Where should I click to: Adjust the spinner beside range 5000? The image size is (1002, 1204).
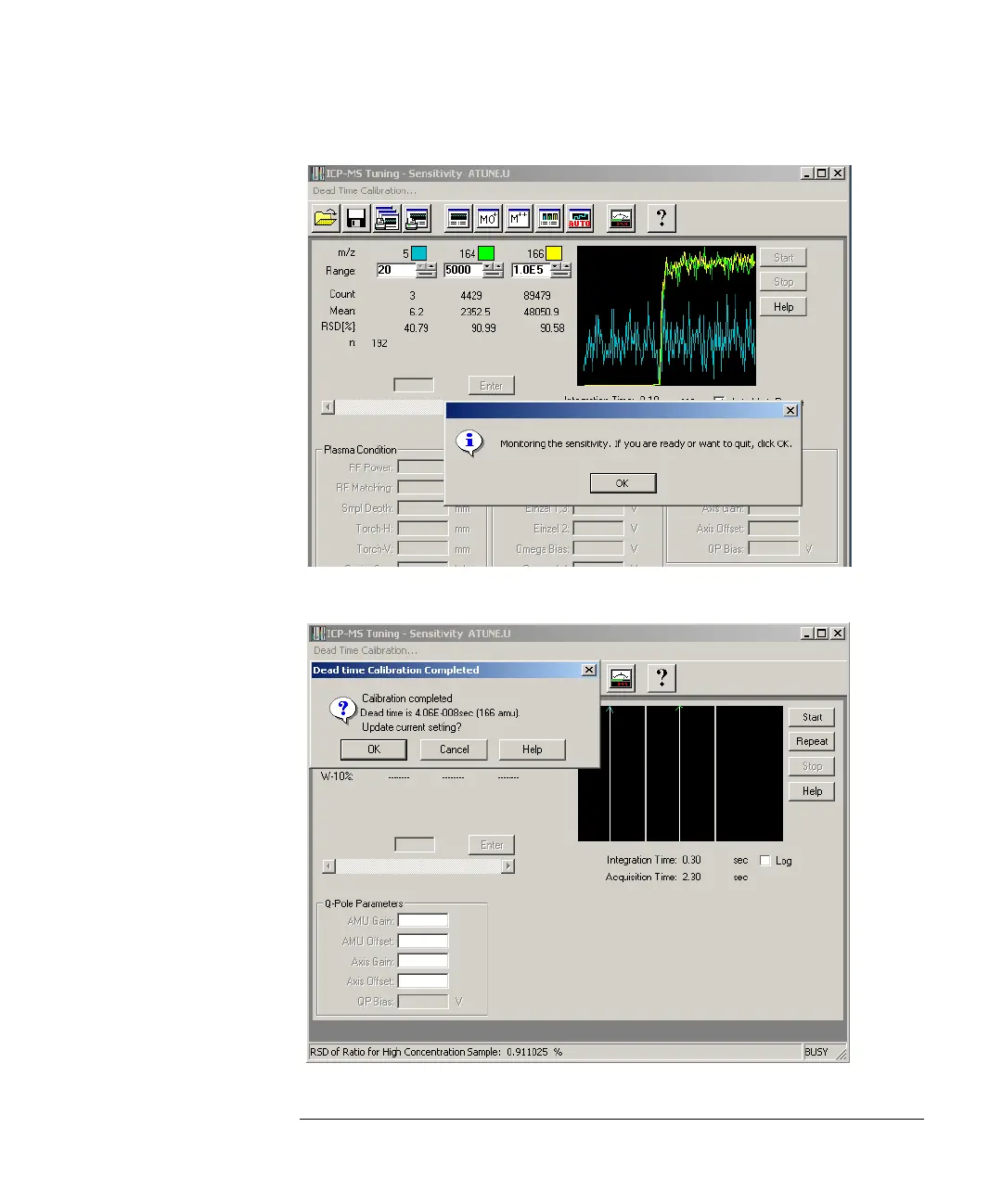click(494, 270)
